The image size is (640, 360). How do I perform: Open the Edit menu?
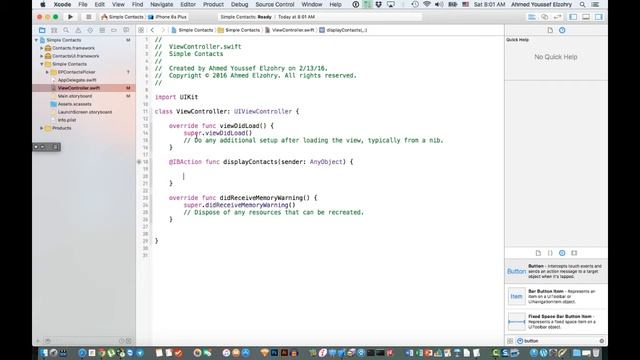coord(100,4)
